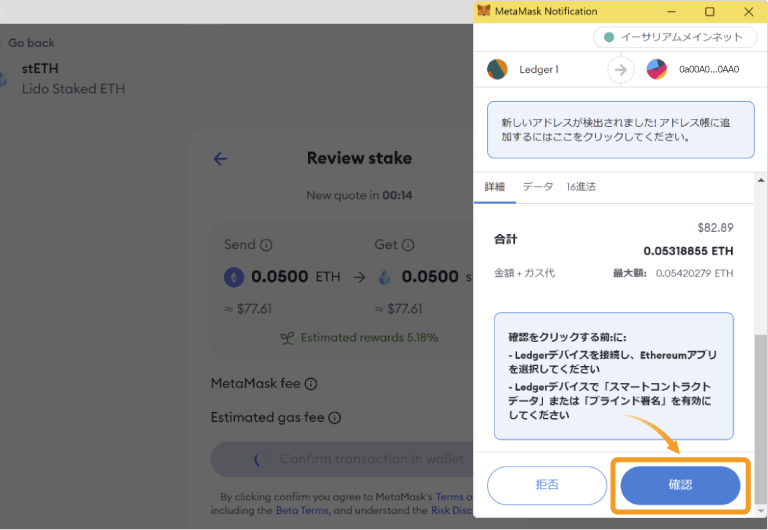Click the stETH Lido Staked ETH heading
The width and height of the screenshot is (768, 530).
point(73,78)
